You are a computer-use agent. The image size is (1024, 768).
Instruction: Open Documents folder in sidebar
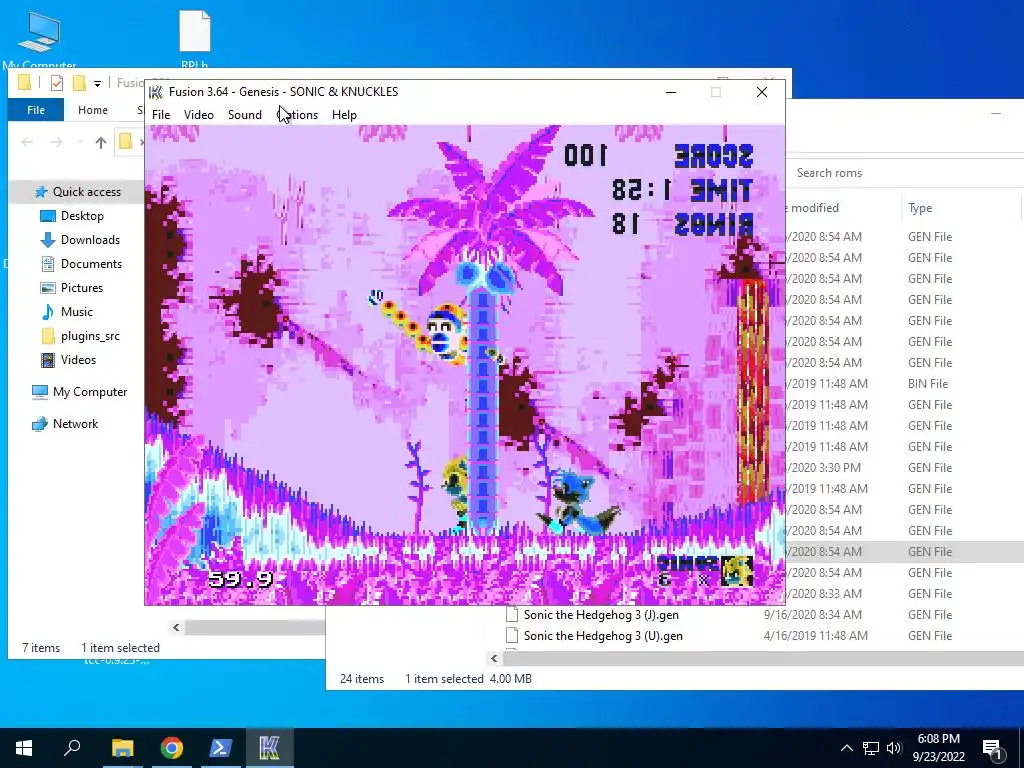(x=91, y=264)
